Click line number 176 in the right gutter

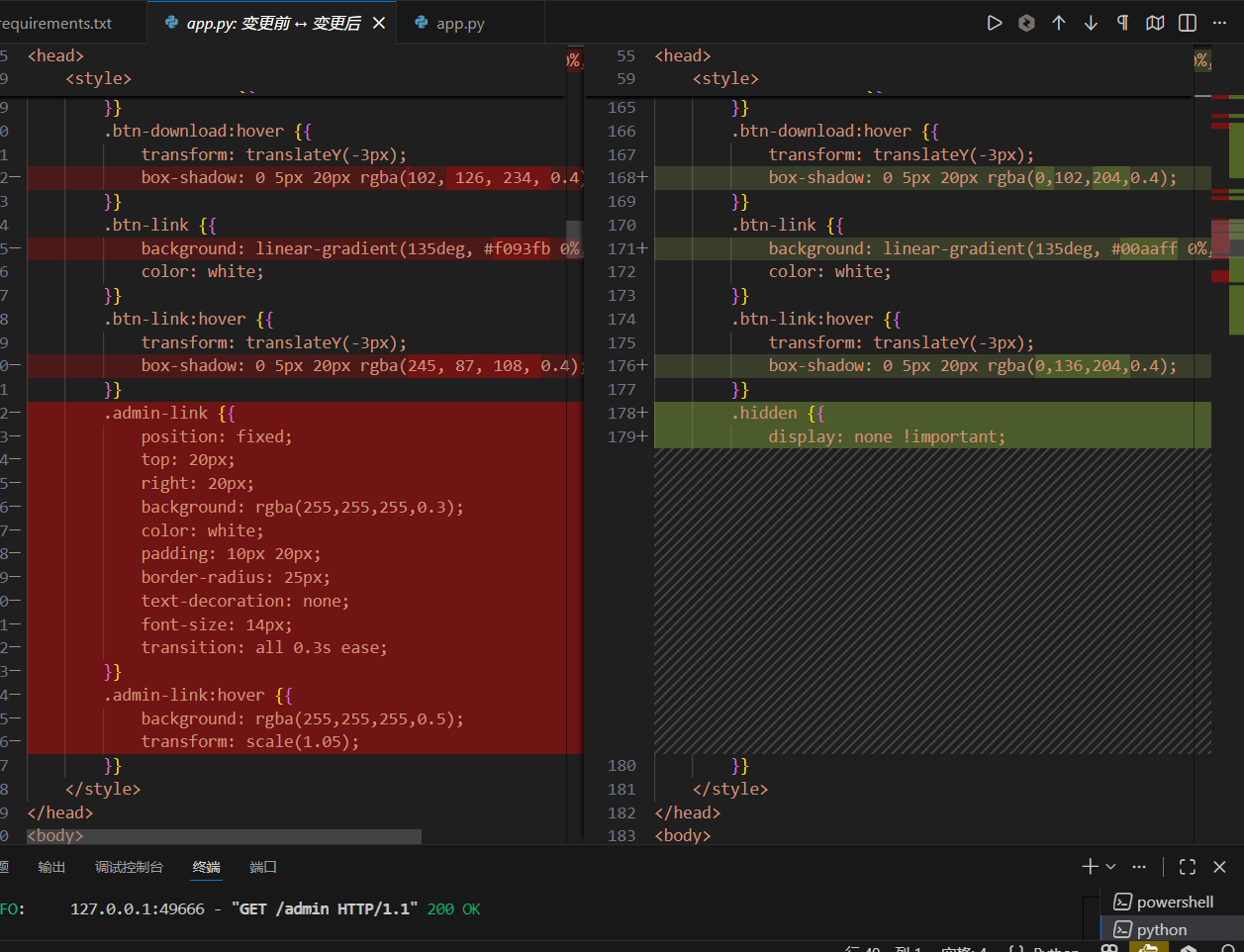[622, 365]
